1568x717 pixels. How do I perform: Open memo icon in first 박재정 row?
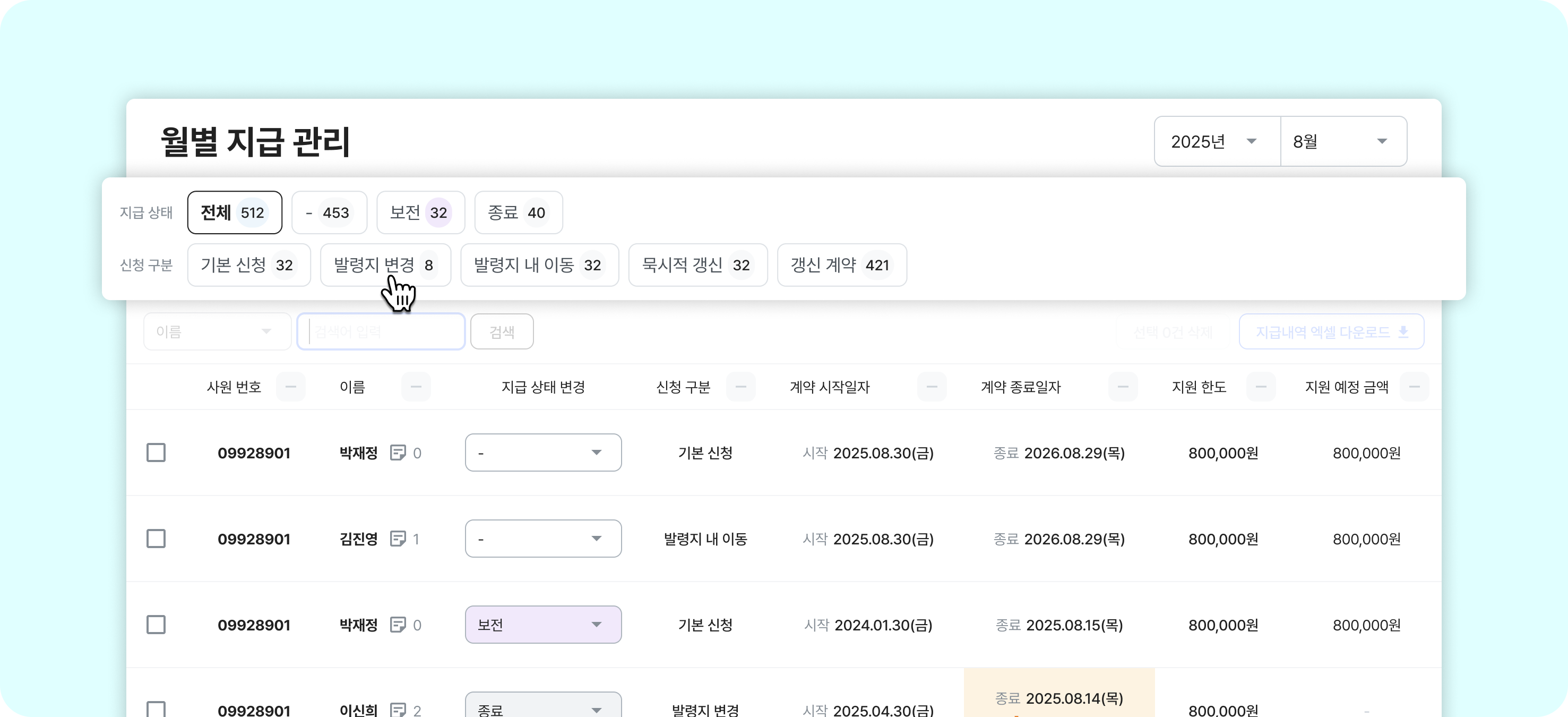398,453
